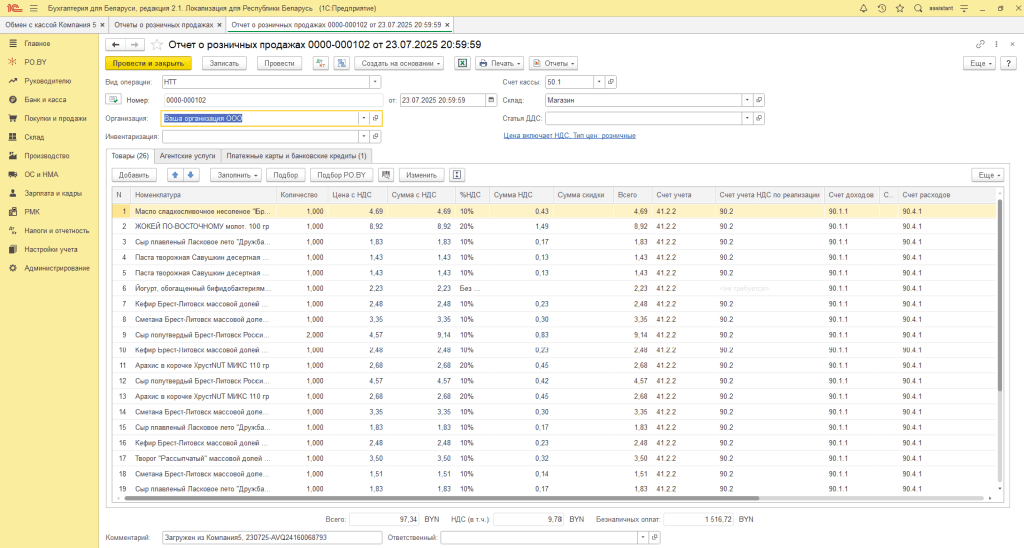Click the 1C logo icon
The image size is (1024, 548).
pos(13,8)
